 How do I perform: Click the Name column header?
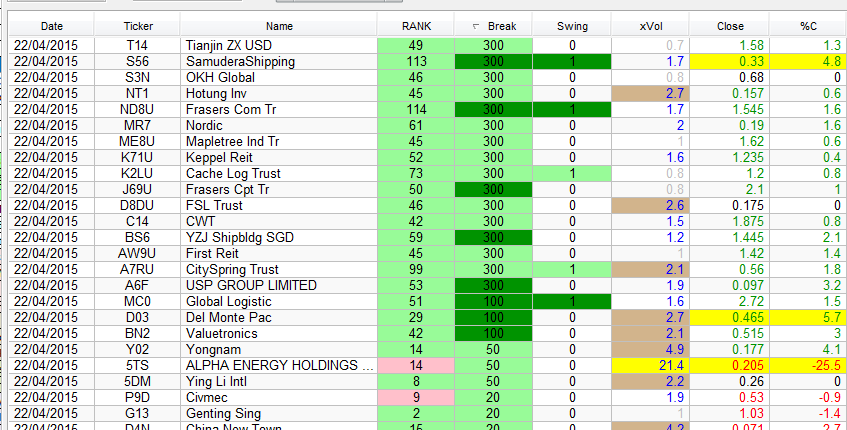click(x=280, y=26)
